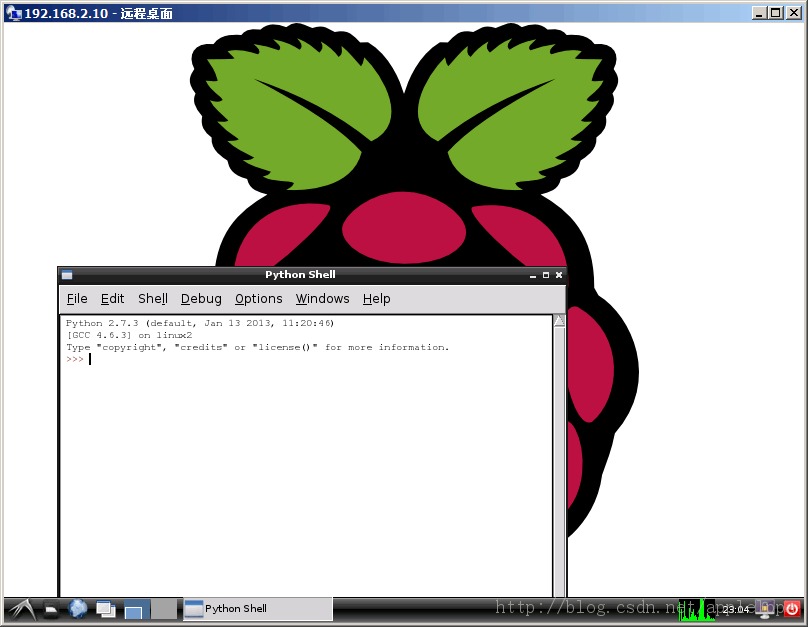808x627 pixels.
Task: Click in the Python Shell prompt line
Action: tap(307, 359)
